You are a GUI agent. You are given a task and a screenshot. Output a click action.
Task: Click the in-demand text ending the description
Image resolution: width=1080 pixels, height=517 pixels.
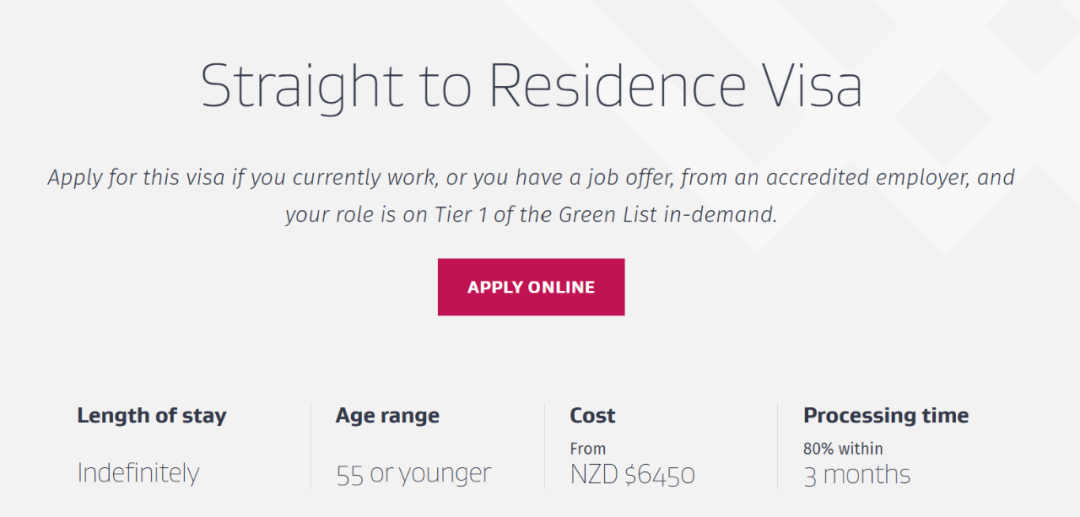click(720, 214)
